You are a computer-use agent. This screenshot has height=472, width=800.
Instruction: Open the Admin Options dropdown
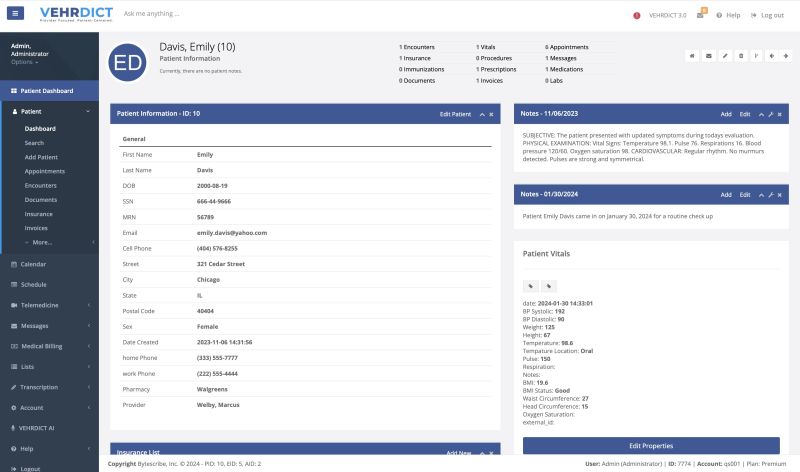tap(25, 62)
